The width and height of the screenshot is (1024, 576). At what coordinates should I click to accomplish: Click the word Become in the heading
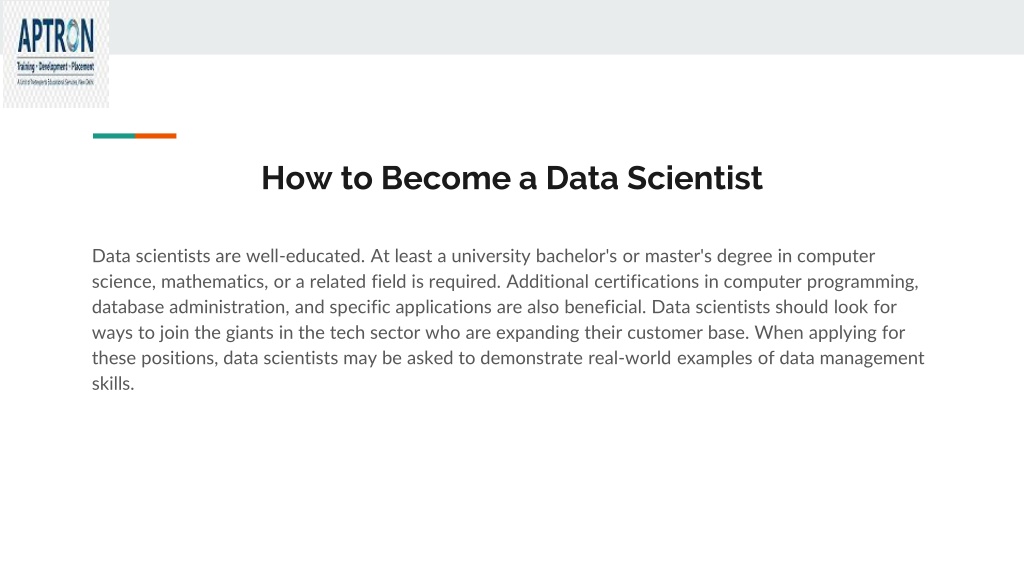point(446,178)
